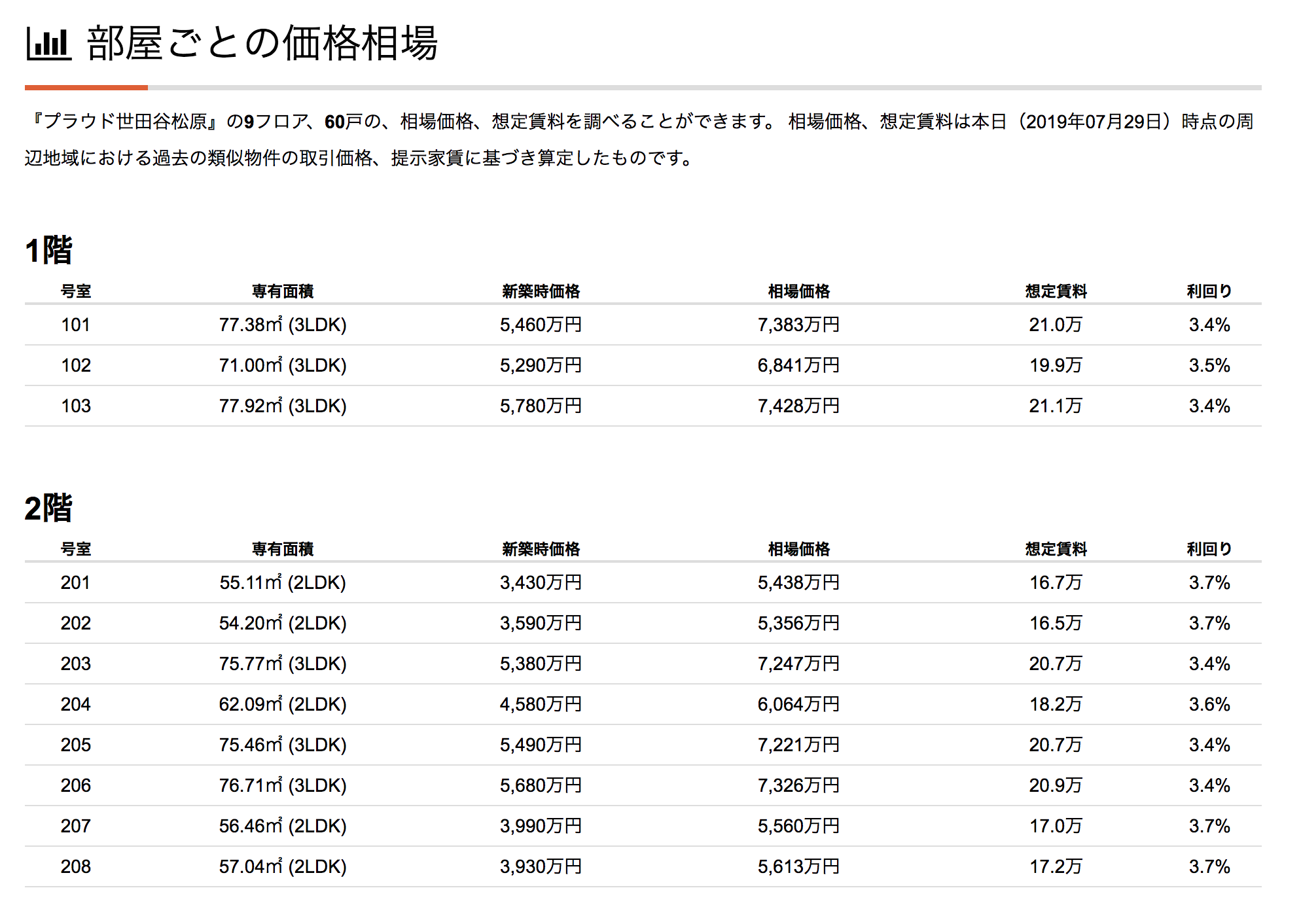Select room number 101
1301x924 pixels.
tap(75, 325)
